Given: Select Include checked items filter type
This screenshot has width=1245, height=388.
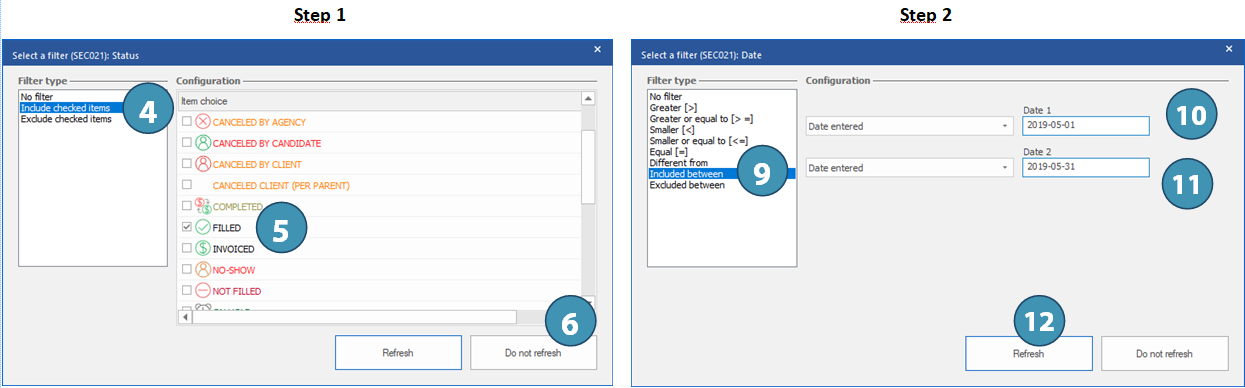Looking at the screenshot, I should 93,107.
